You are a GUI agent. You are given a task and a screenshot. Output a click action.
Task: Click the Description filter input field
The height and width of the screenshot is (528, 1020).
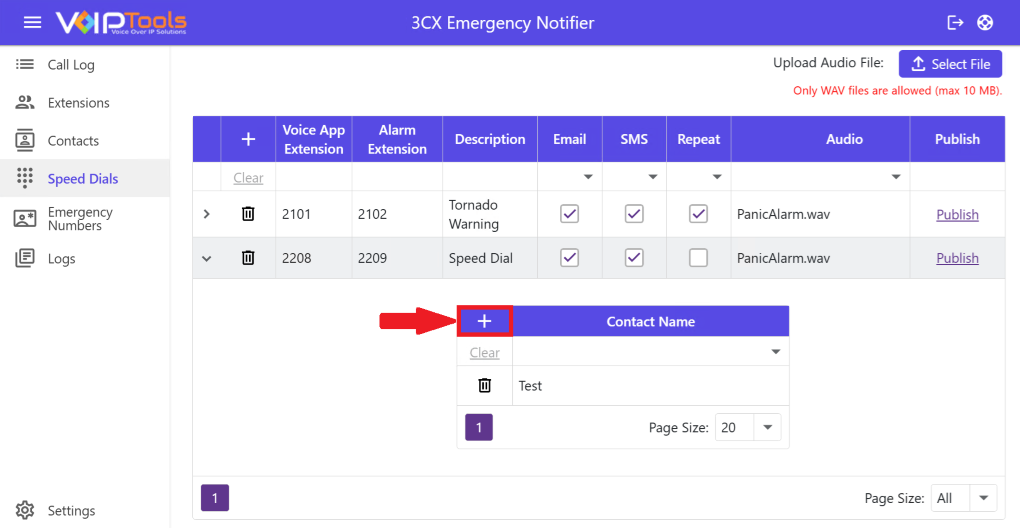(490, 177)
